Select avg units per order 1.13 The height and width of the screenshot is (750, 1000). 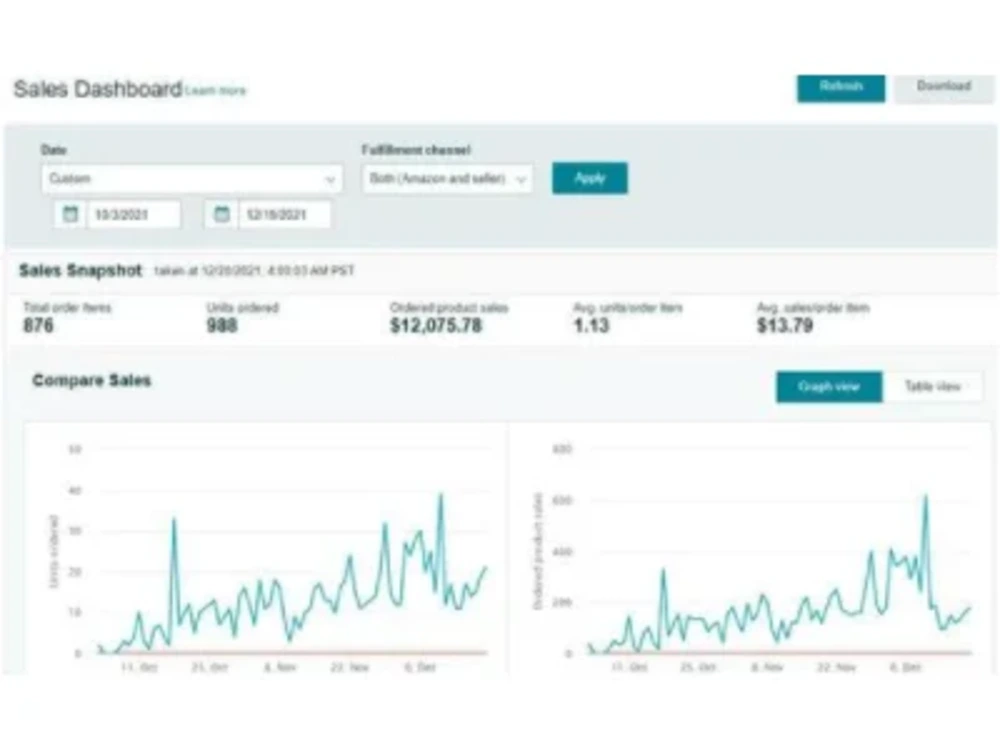[x=591, y=325]
